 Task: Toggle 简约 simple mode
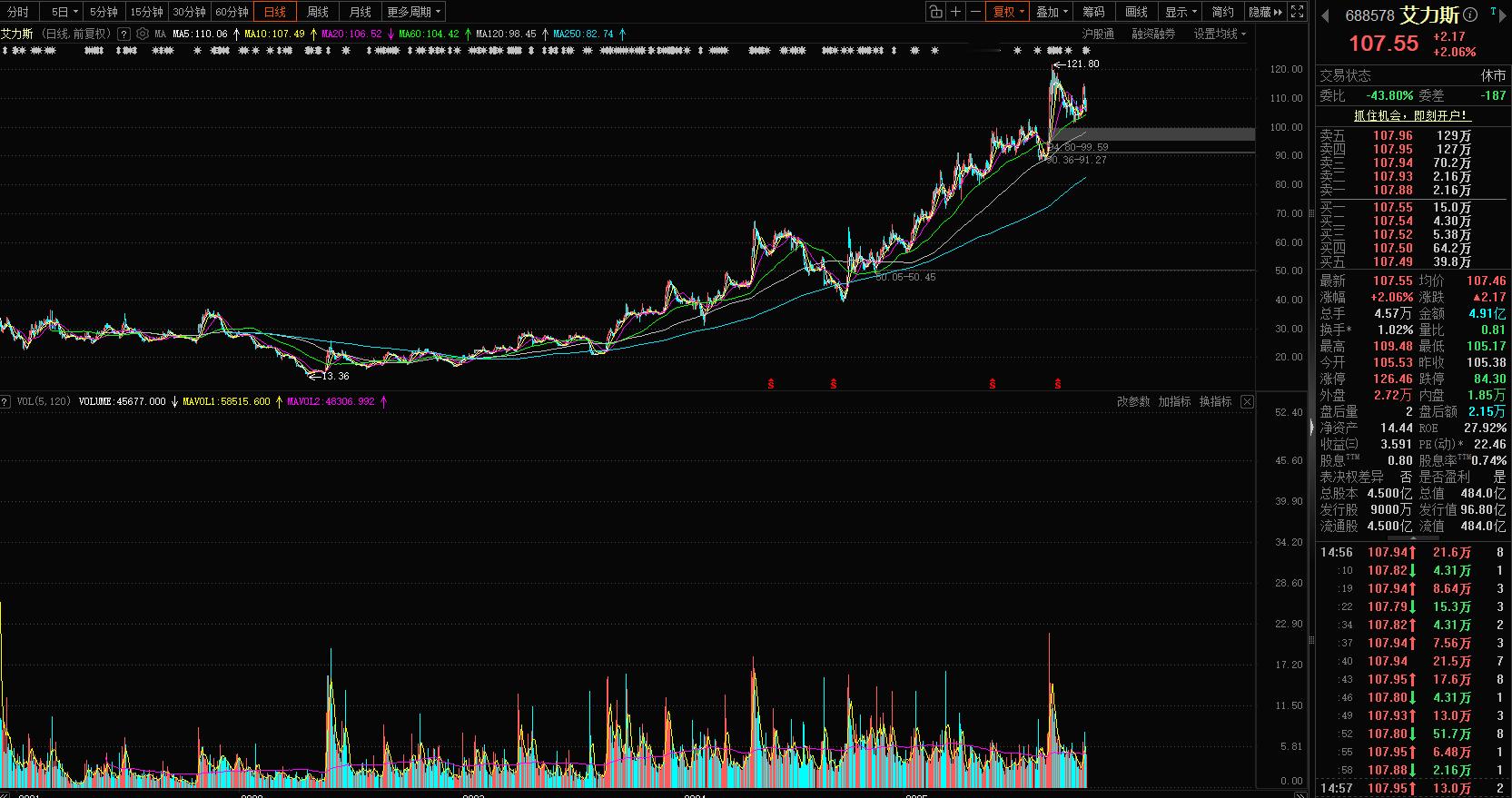(1223, 12)
